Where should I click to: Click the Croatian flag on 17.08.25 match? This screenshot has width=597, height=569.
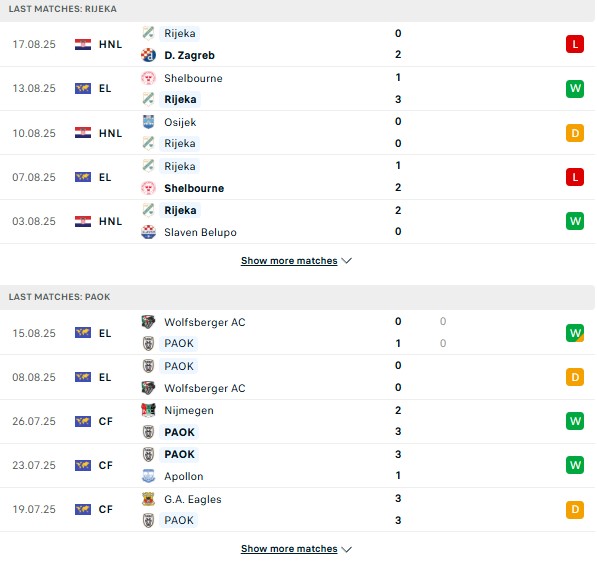[83, 44]
